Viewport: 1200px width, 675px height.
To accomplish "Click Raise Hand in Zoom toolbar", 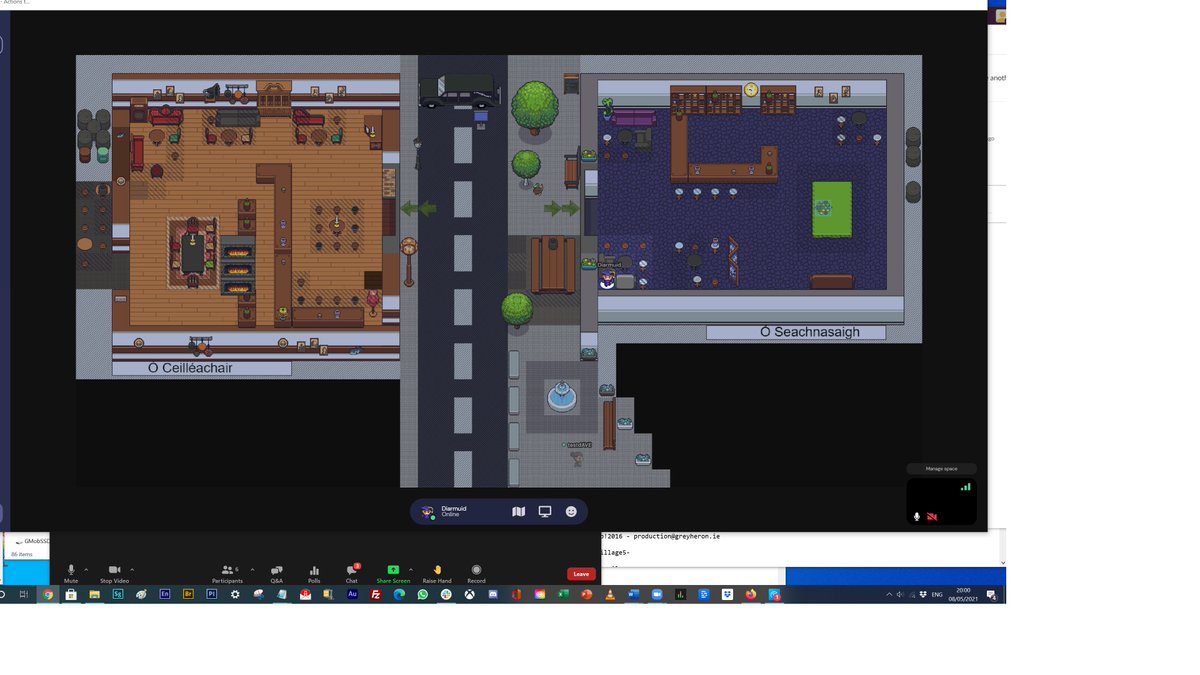I will 437,573.
